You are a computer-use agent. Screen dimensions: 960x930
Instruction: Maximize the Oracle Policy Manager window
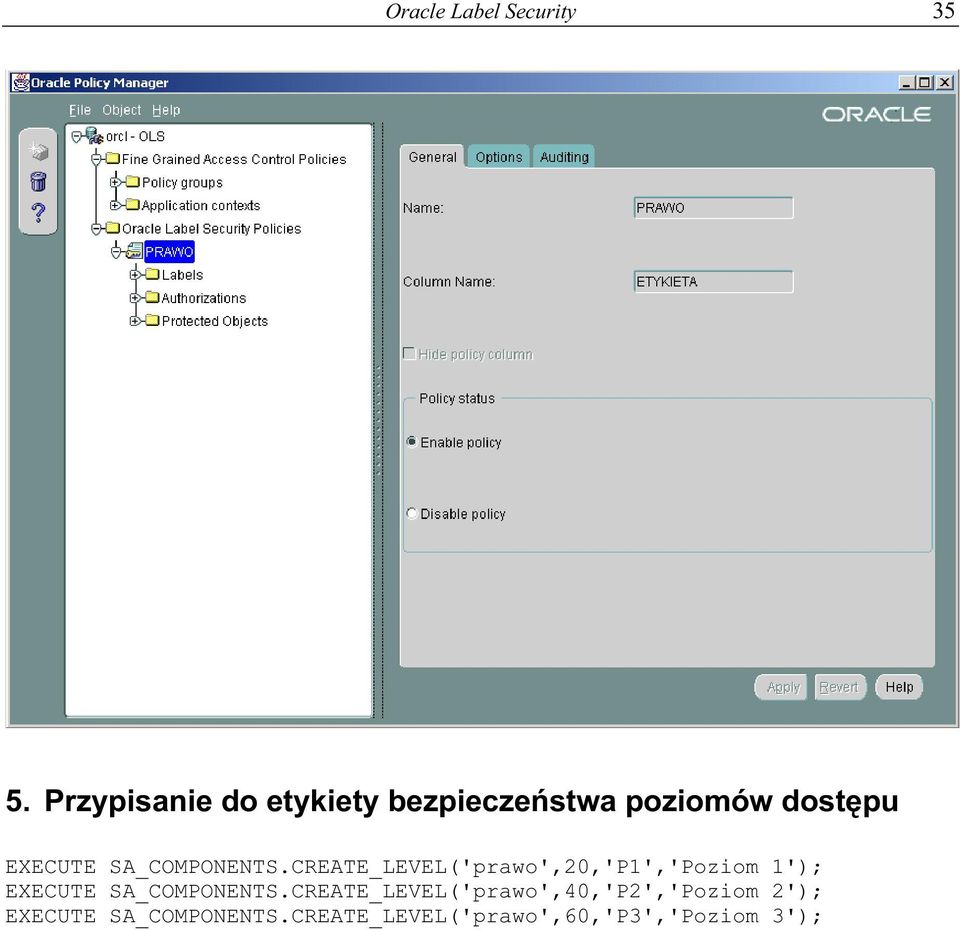924,82
